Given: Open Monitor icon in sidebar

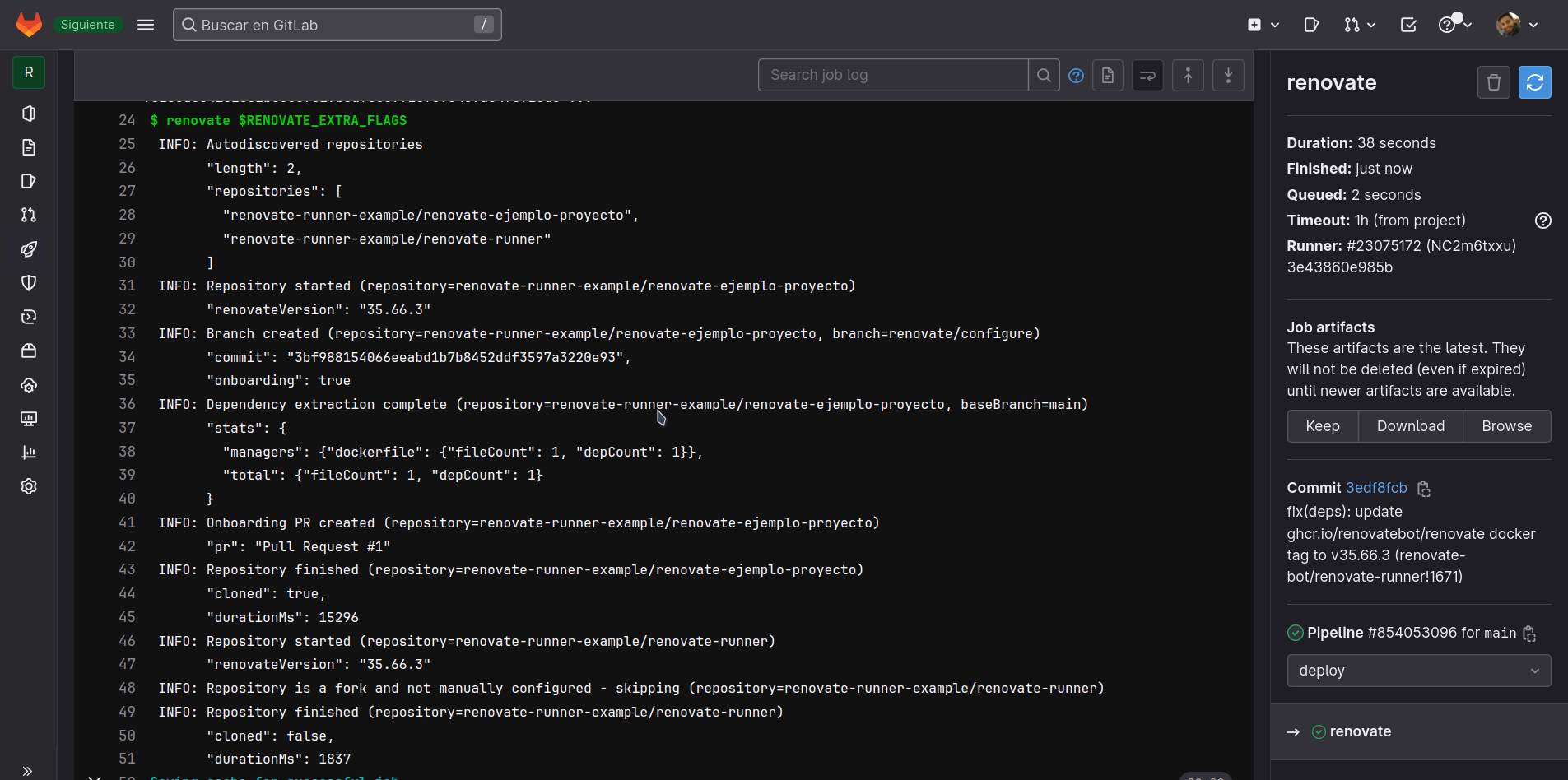Looking at the screenshot, I should click(29, 419).
